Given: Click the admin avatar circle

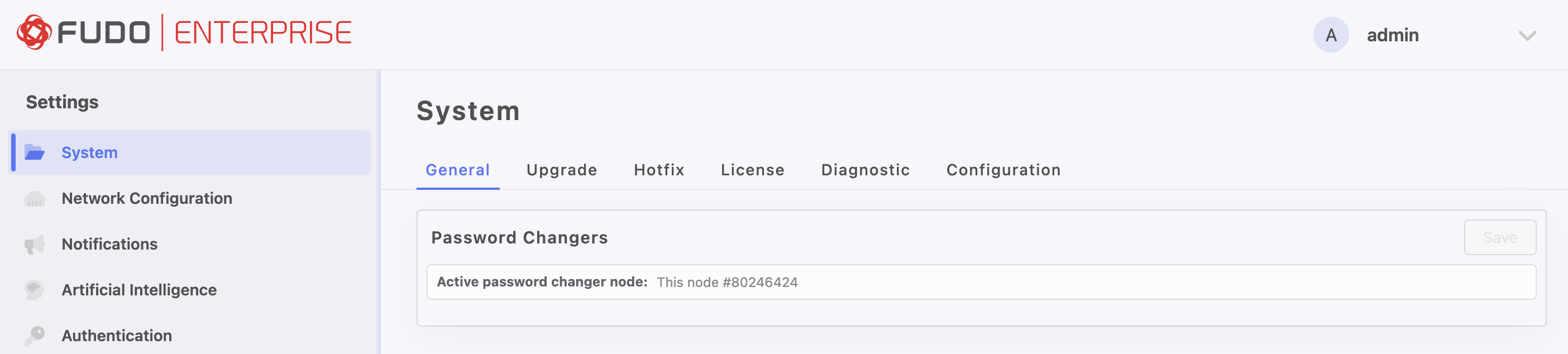Looking at the screenshot, I should pyautogui.click(x=1331, y=35).
